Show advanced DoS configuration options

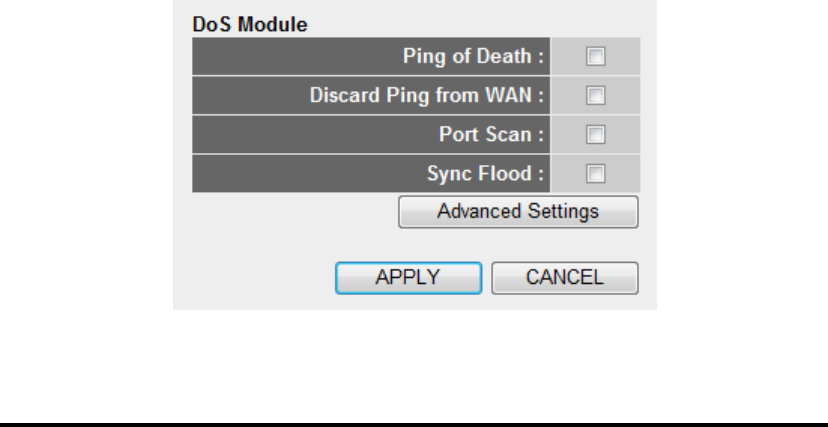[x=518, y=211]
